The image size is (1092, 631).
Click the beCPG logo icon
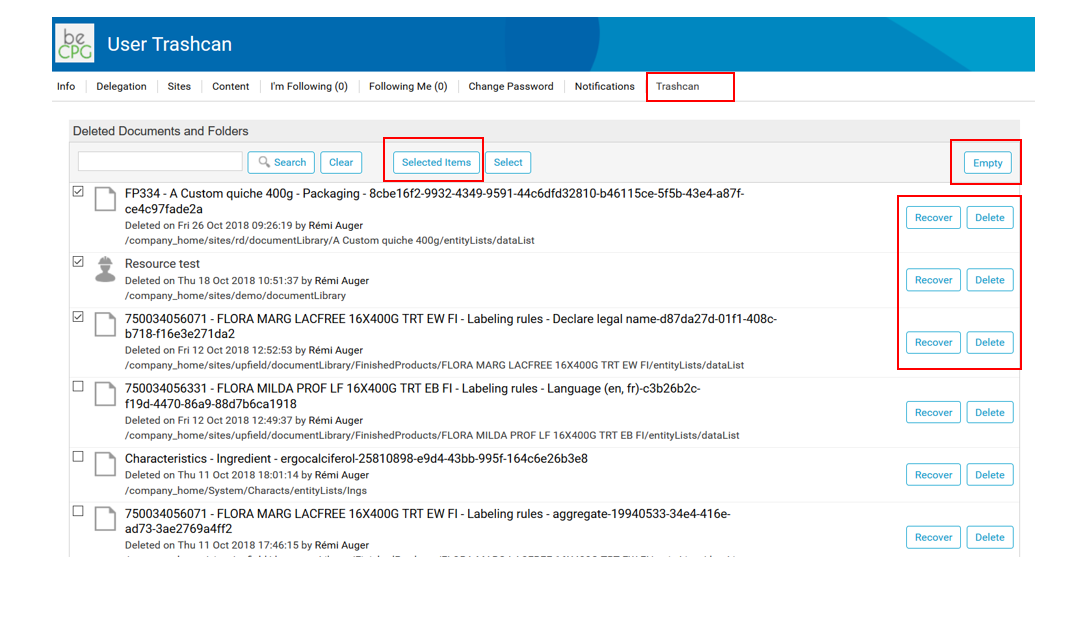coord(75,44)
